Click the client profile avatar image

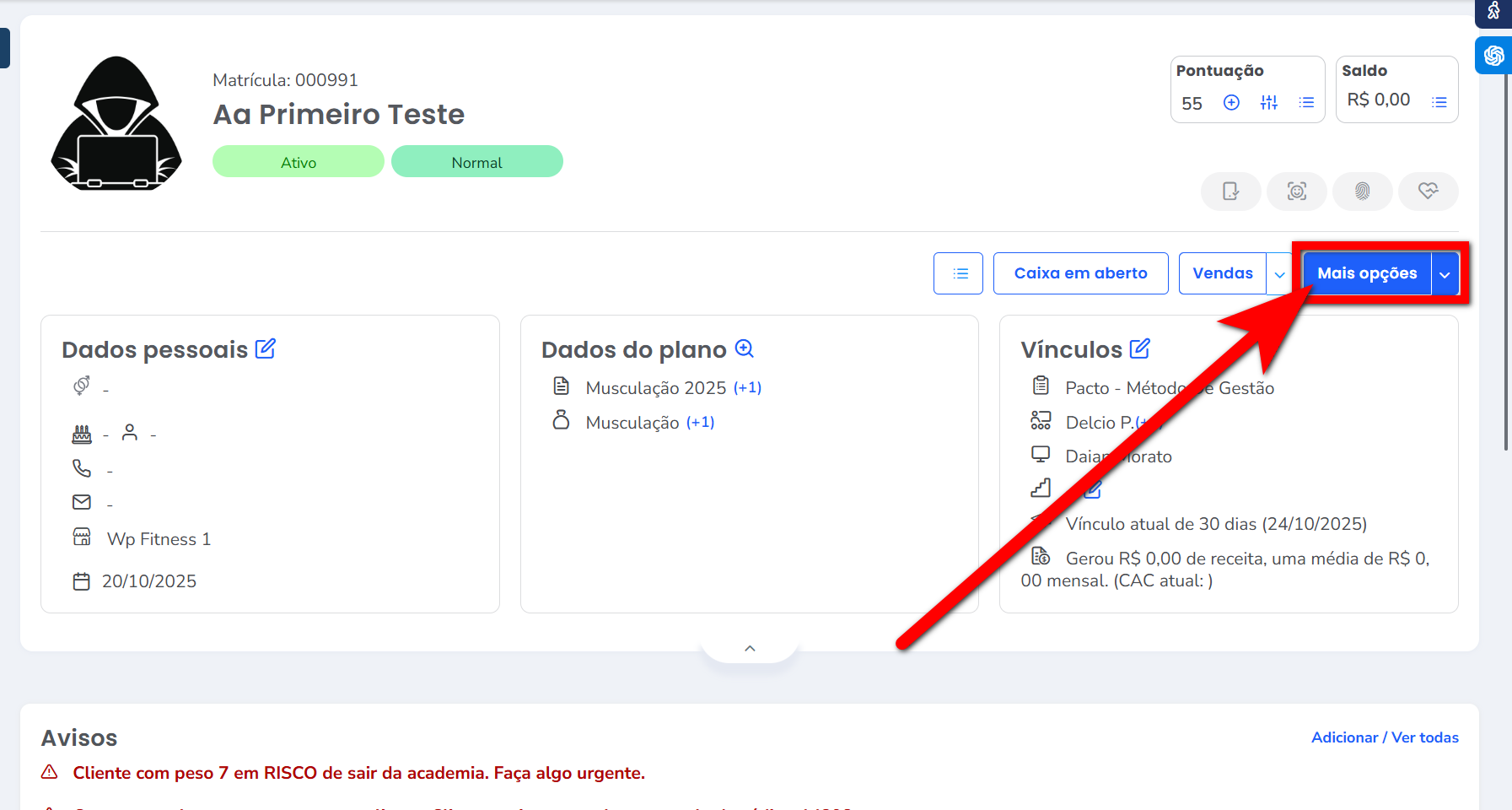(116, 123)
